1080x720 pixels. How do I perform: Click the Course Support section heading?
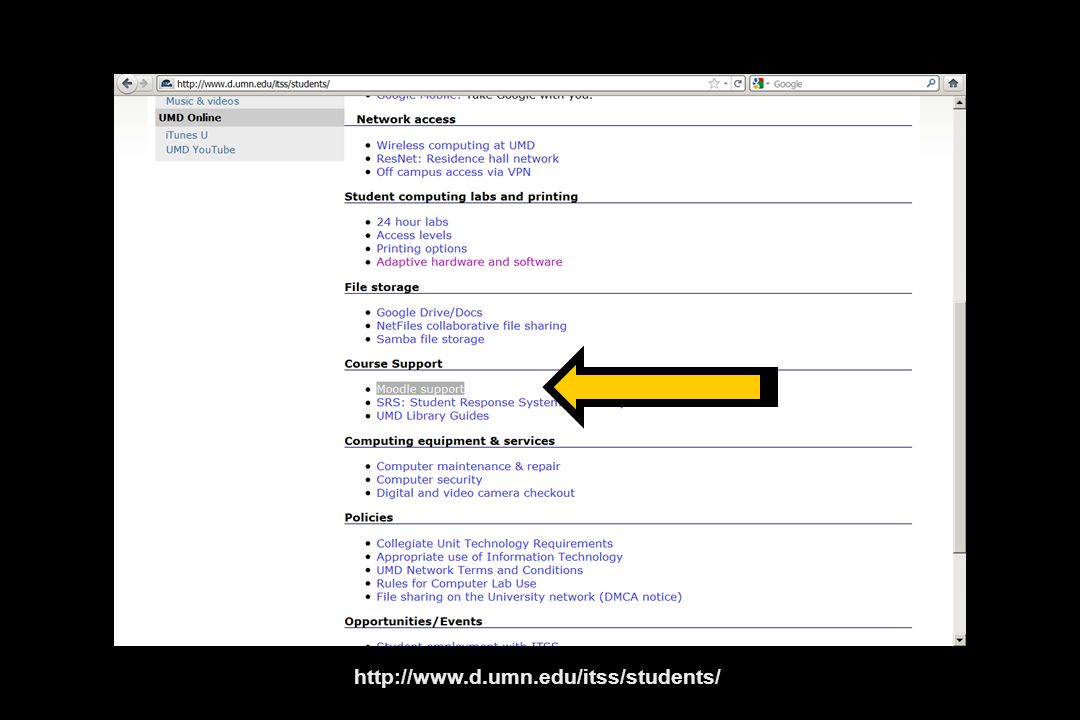(393, 364)
